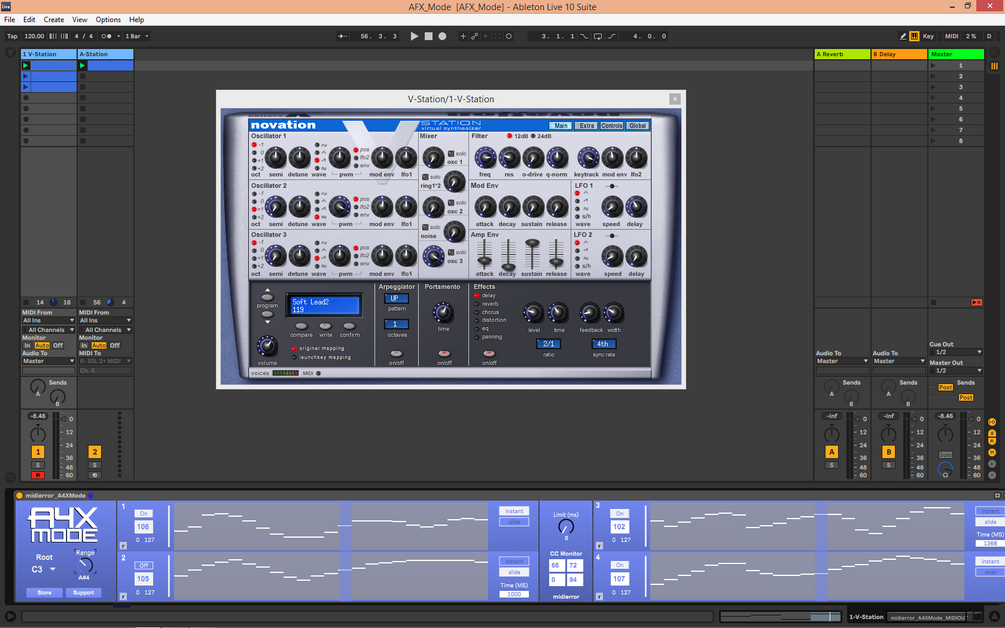The width and height of the screenshot is (1005, 628).
Task: Toggle the metronome in the transport bar
Action: pyautogui.click(x=106, y=36)
